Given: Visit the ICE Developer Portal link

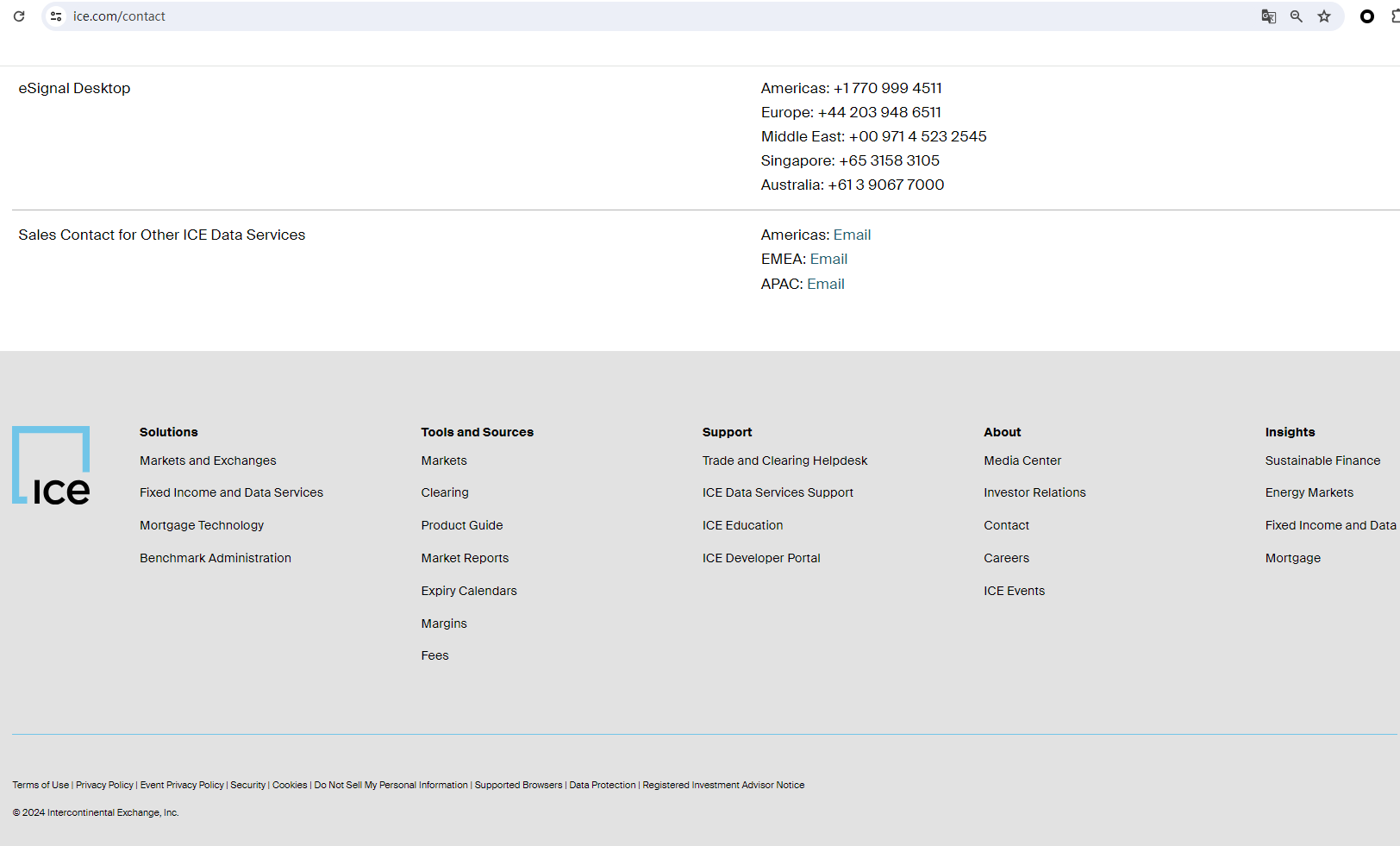Looking at the screenshot, I should tap(761, 558).
